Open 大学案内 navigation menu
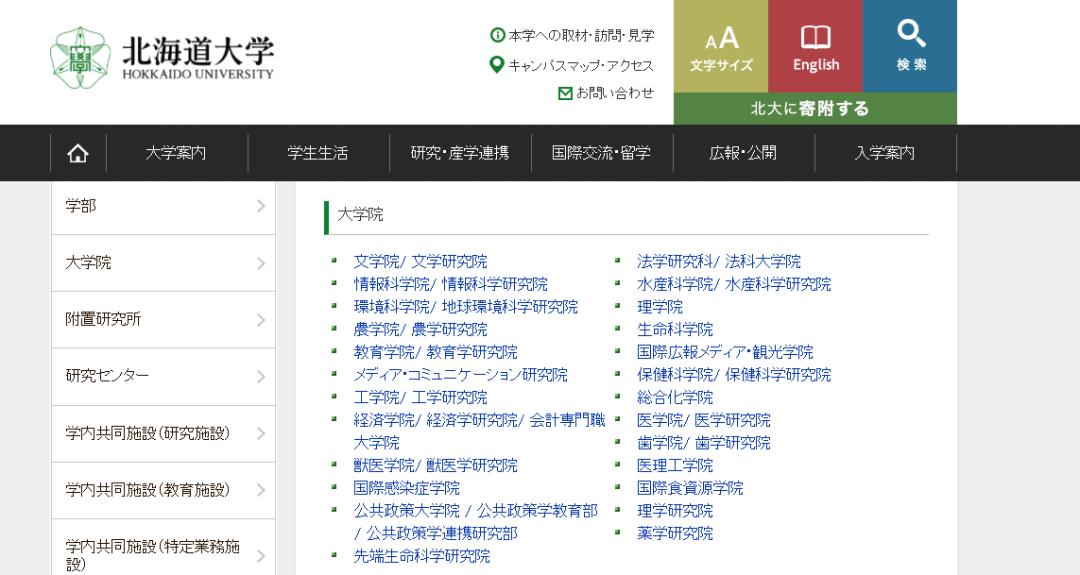 coord(176,153)
